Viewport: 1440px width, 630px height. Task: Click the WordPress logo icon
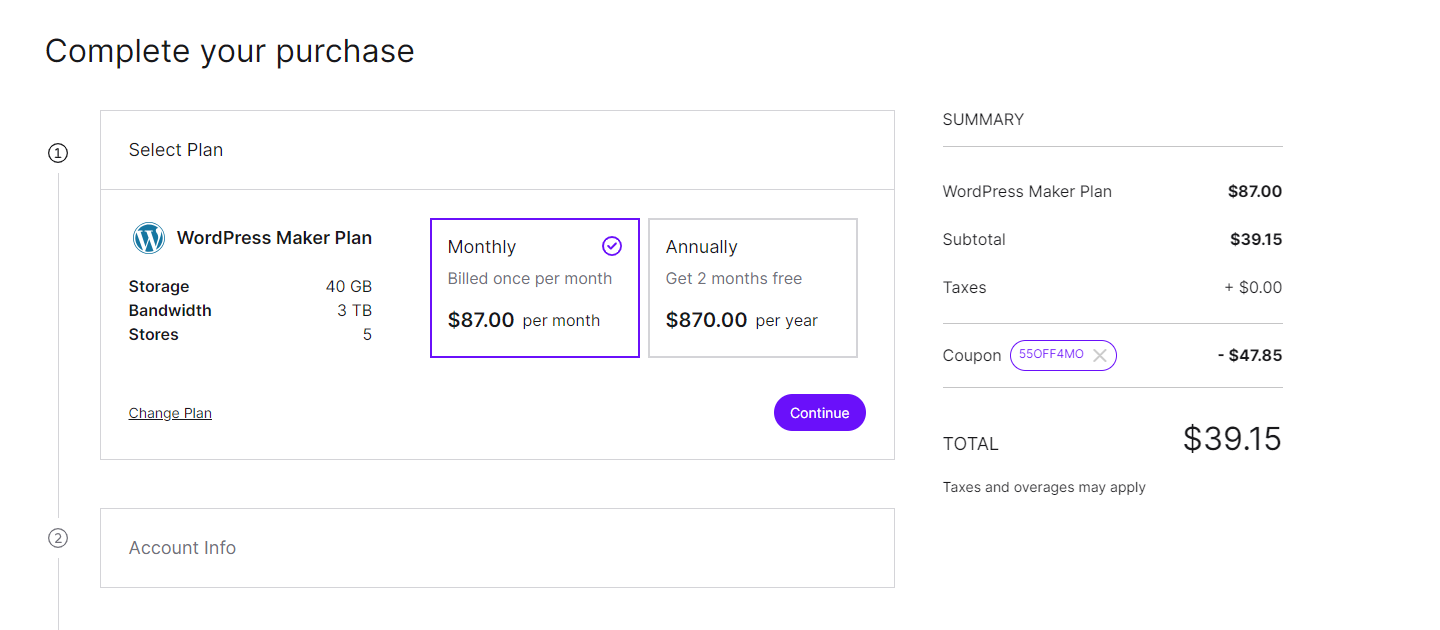pos(149,238)
